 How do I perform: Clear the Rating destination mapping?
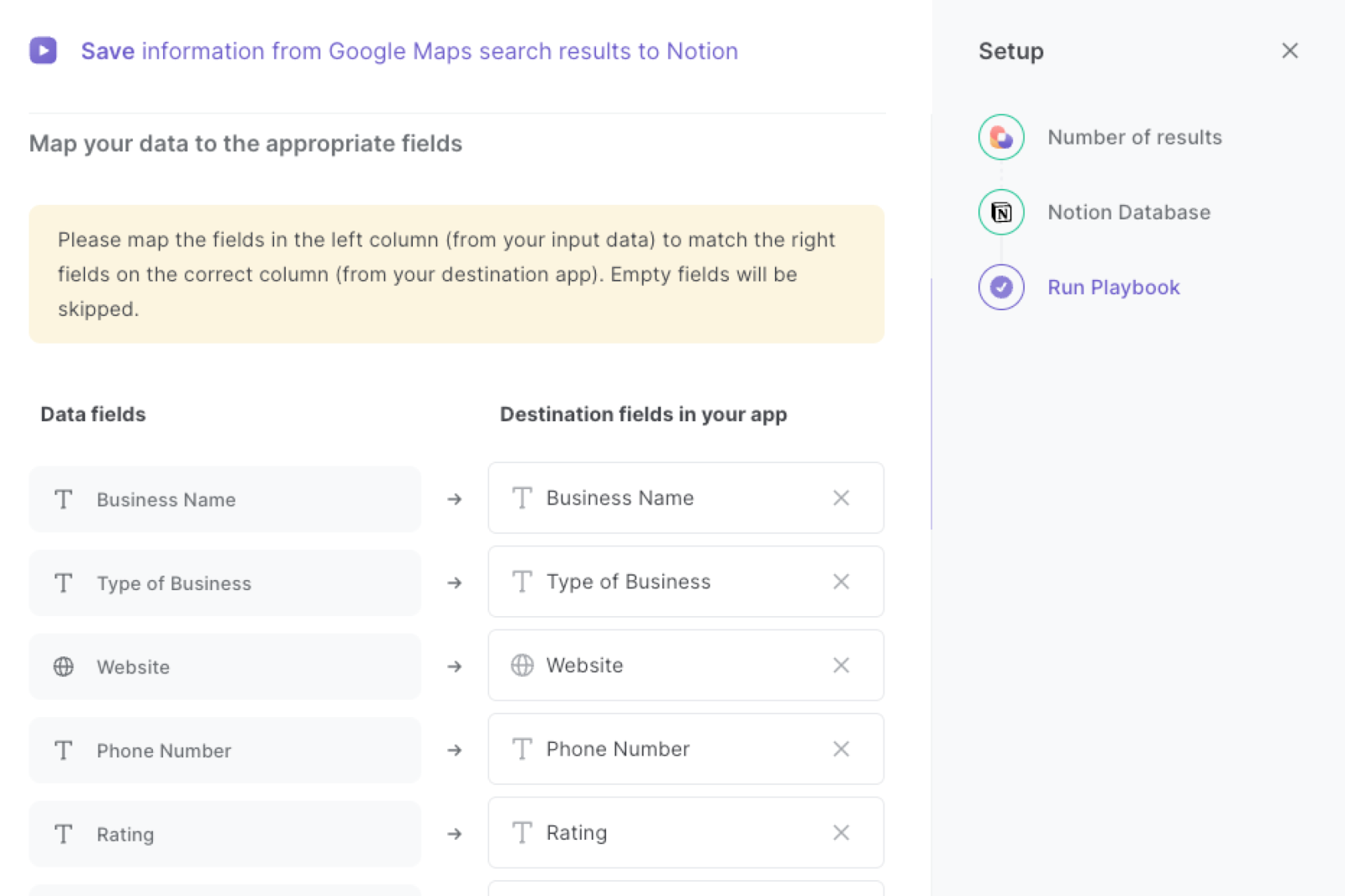pyautogui.click(x=841, y=832)
